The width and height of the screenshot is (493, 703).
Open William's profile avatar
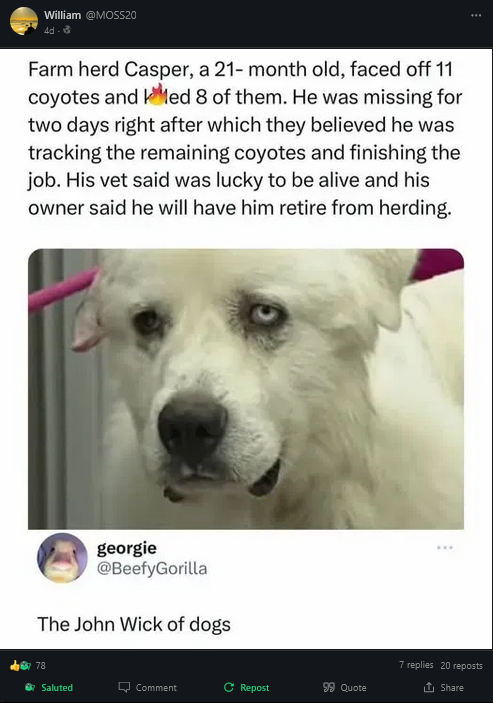(x=24, y=21)
